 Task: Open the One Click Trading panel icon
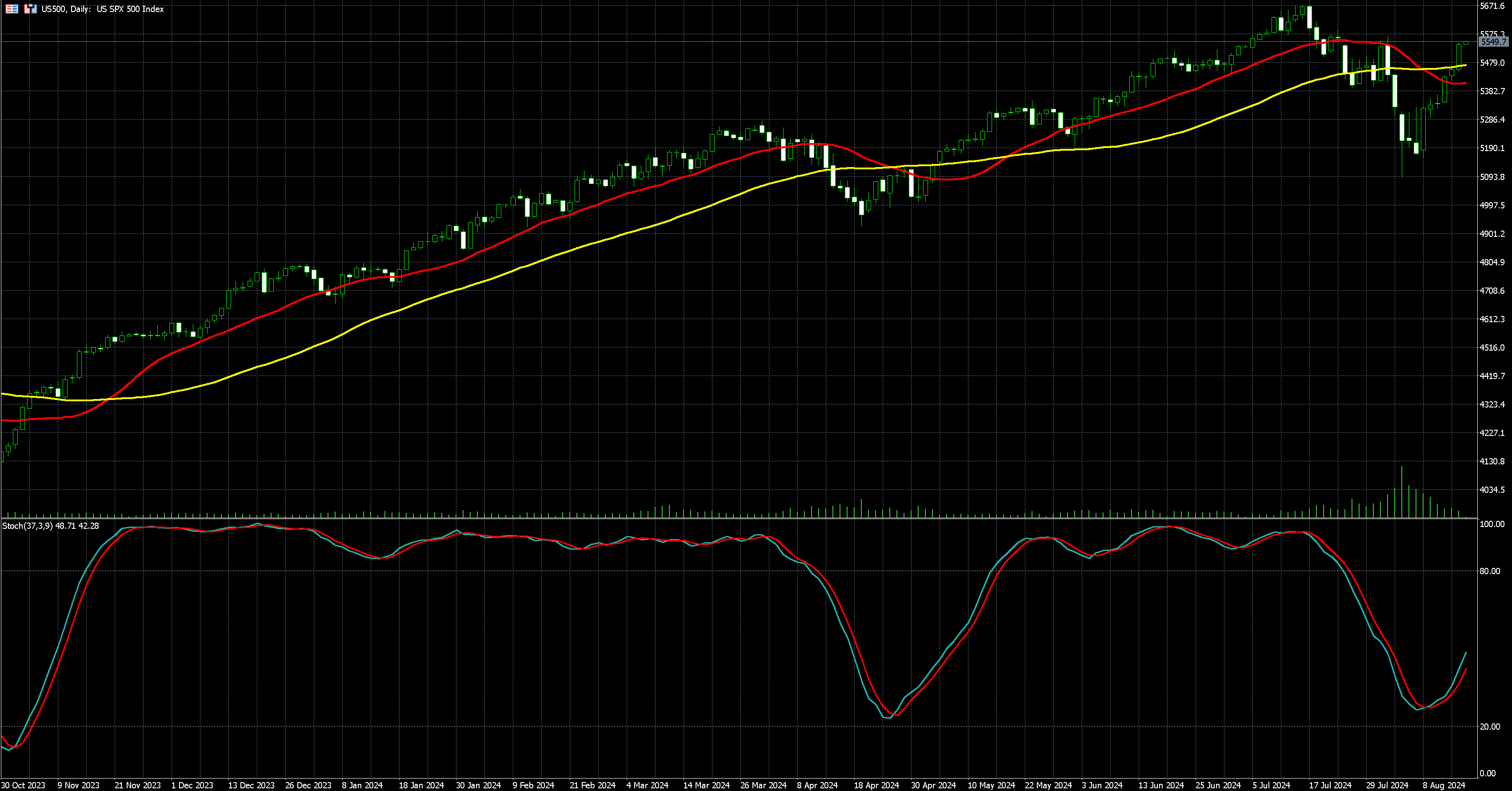click(31, 9)
